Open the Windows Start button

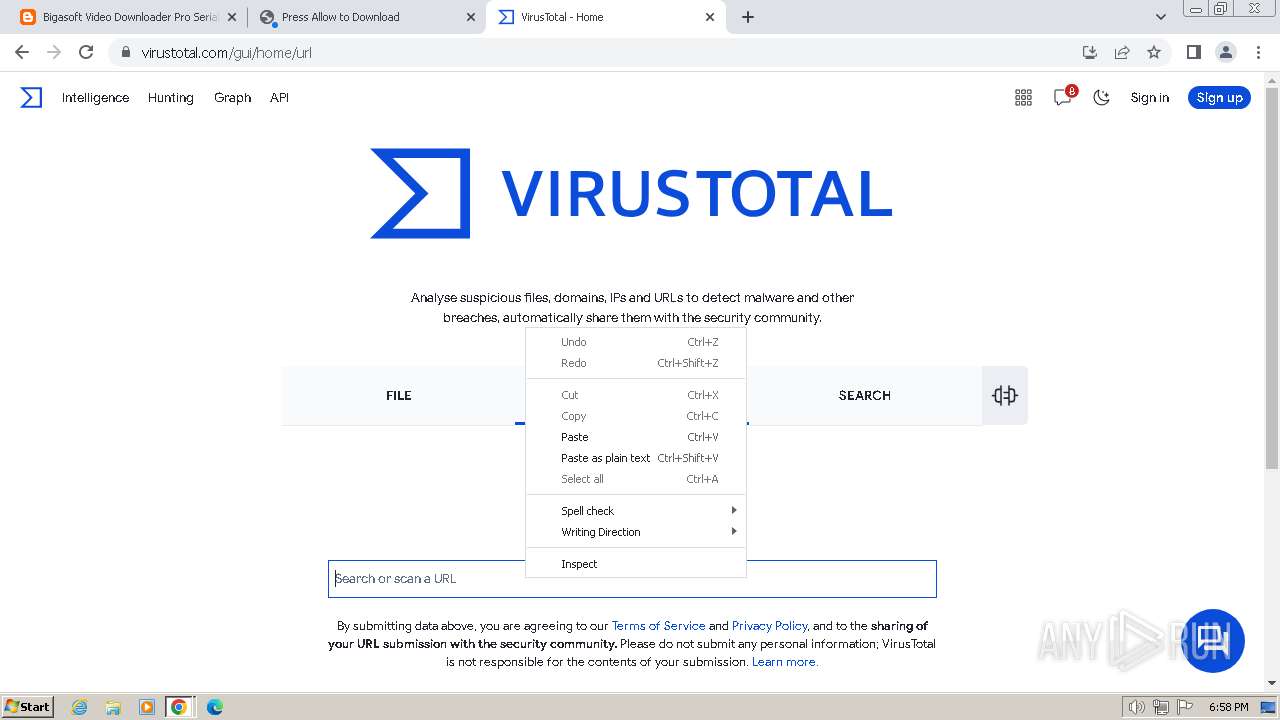click(27, 707)
